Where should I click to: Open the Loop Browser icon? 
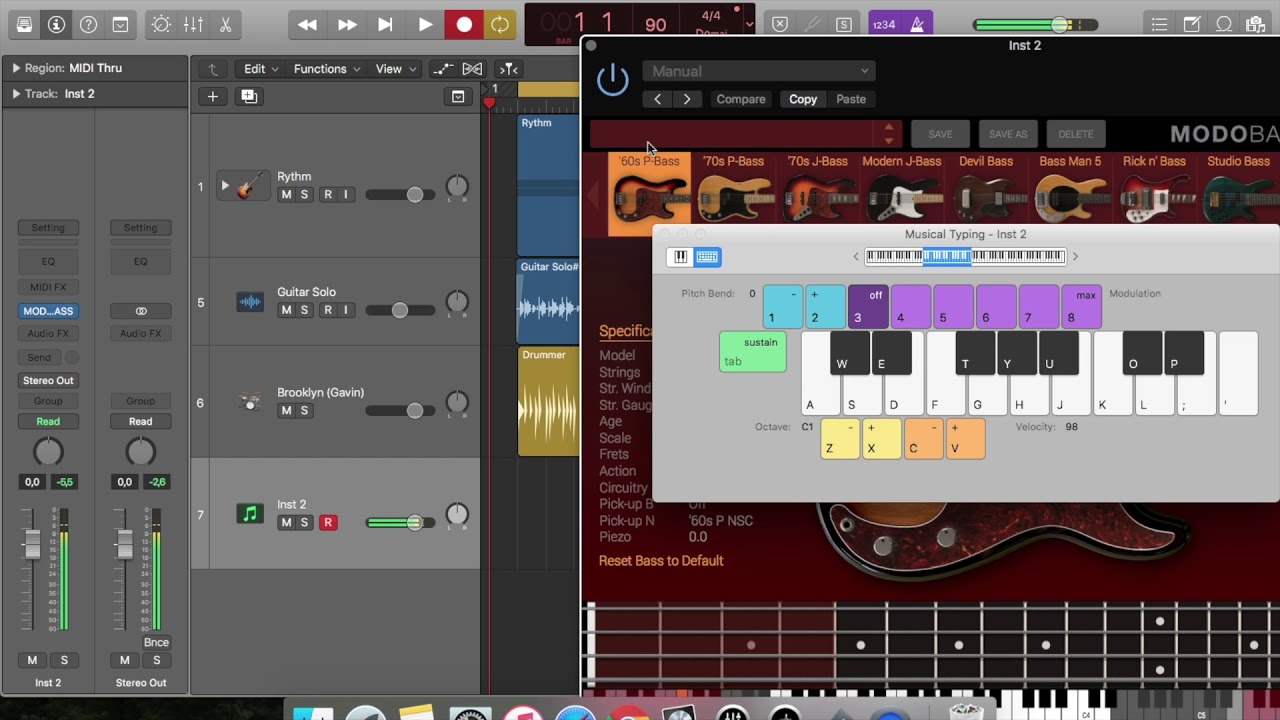(1224, 25)
